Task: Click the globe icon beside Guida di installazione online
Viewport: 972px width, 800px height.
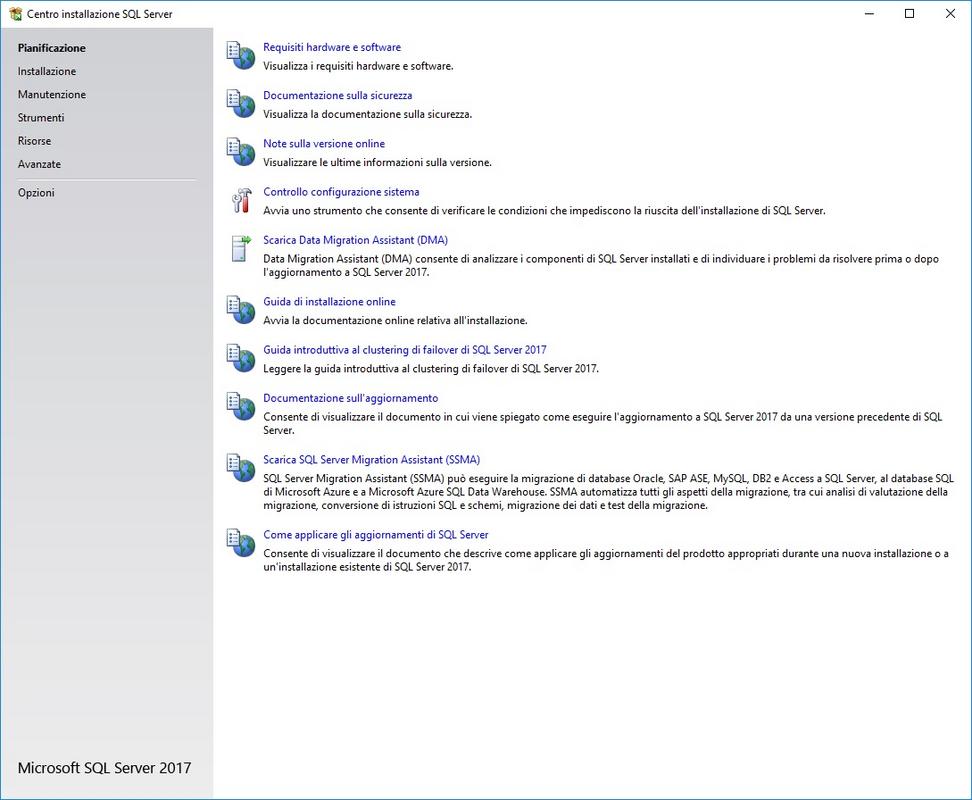Action: (241, 309)
